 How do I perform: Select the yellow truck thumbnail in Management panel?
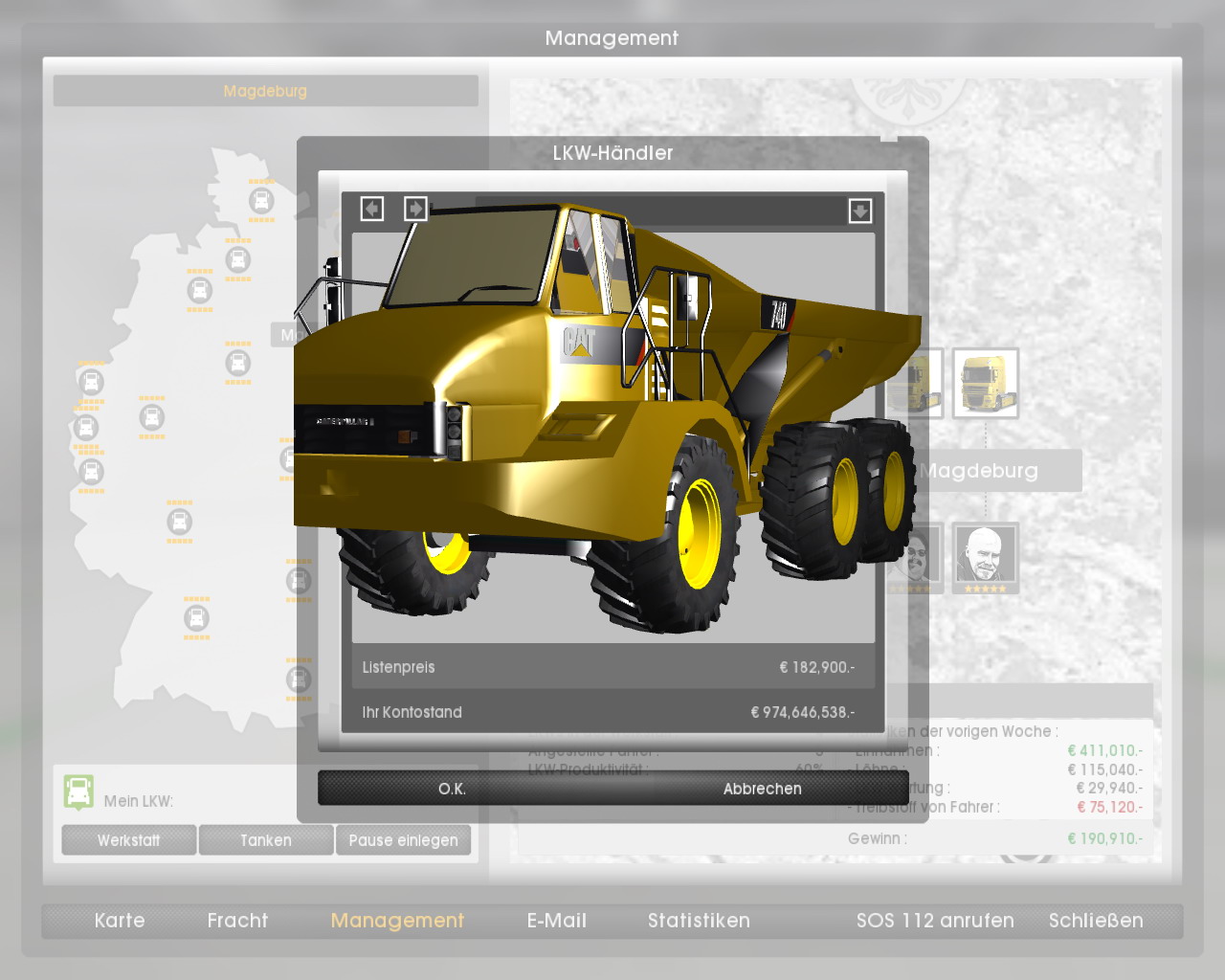pos(985,384)
